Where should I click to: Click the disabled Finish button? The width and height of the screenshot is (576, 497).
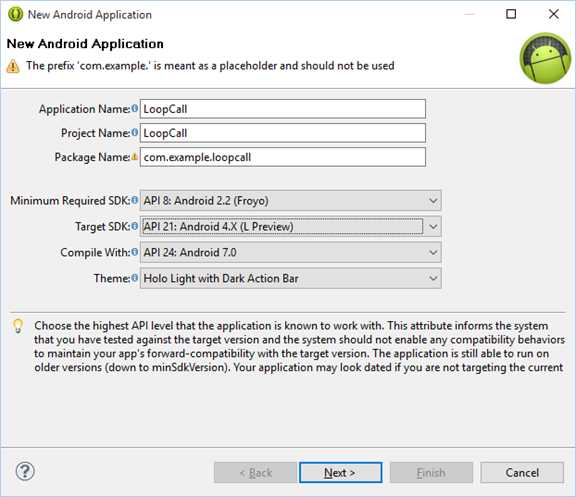point(431,472)
